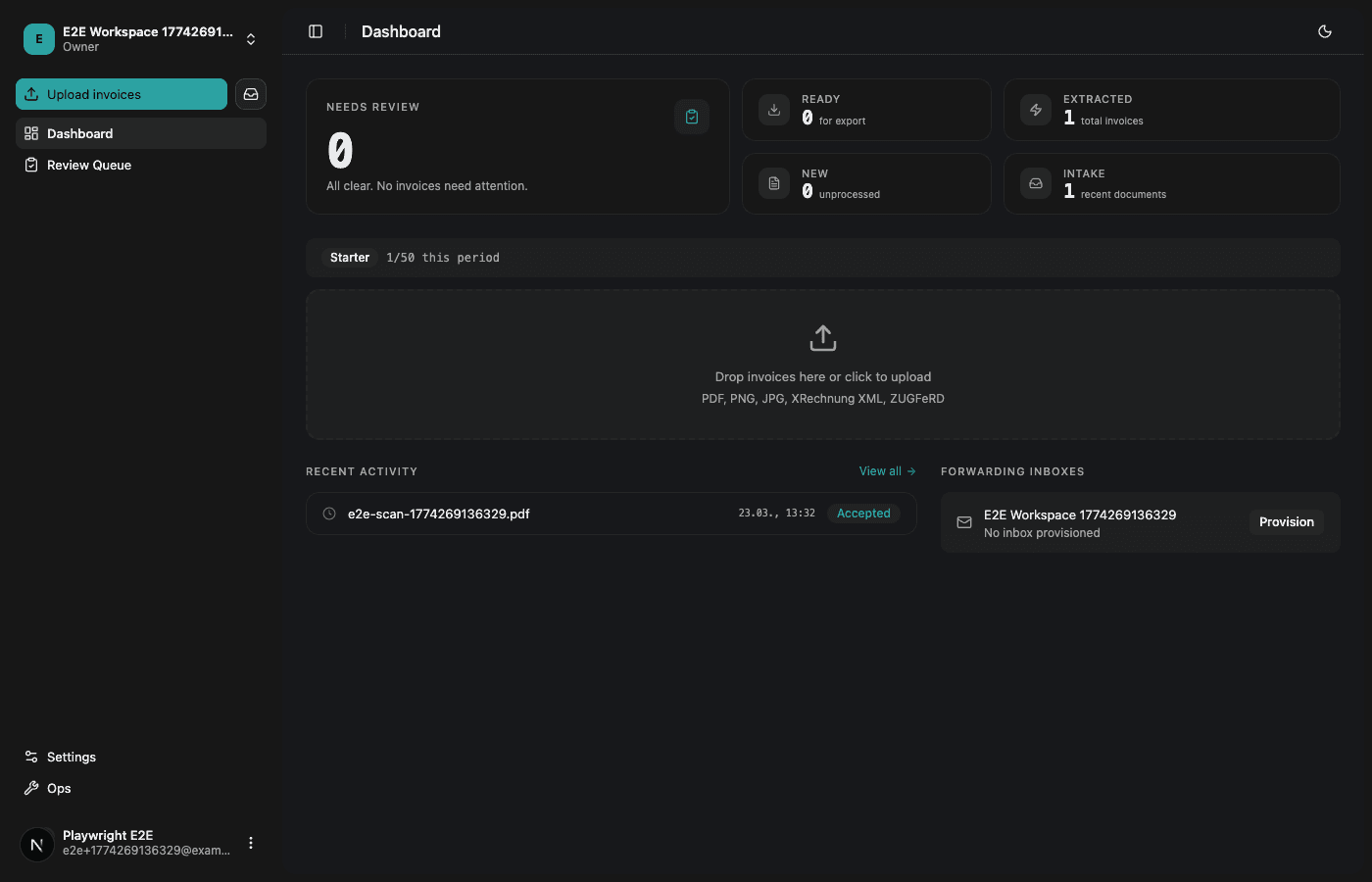Click the Provision inbox button

point(1286,521)
